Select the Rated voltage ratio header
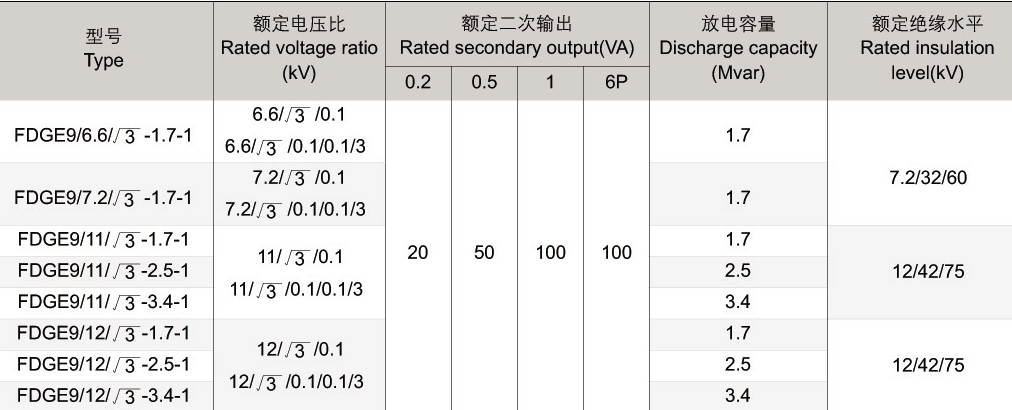The height and width of the screenshot is (410, 1012). point(299,49)
